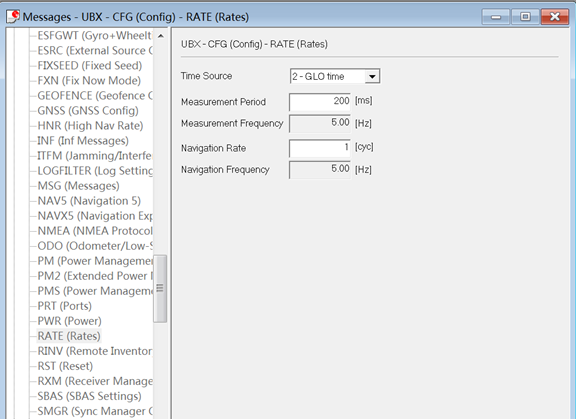Select FIXSEED (Fixed Seed) tree item
Viewport: 577px width, 420px height.
tap(90, 66)
